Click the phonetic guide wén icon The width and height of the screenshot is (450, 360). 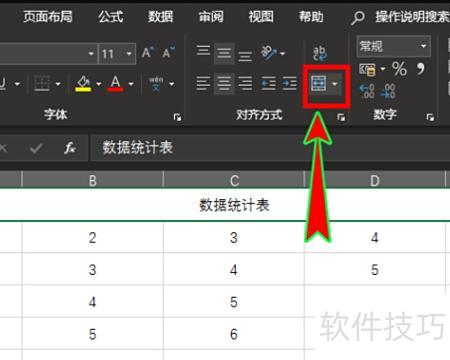tap(156, 84)
